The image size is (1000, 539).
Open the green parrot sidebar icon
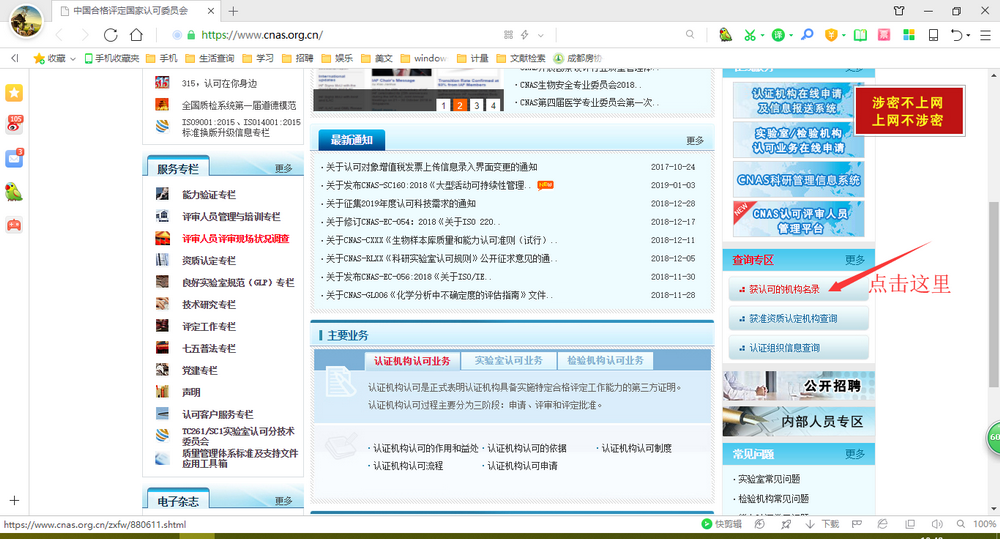[14, 192]
